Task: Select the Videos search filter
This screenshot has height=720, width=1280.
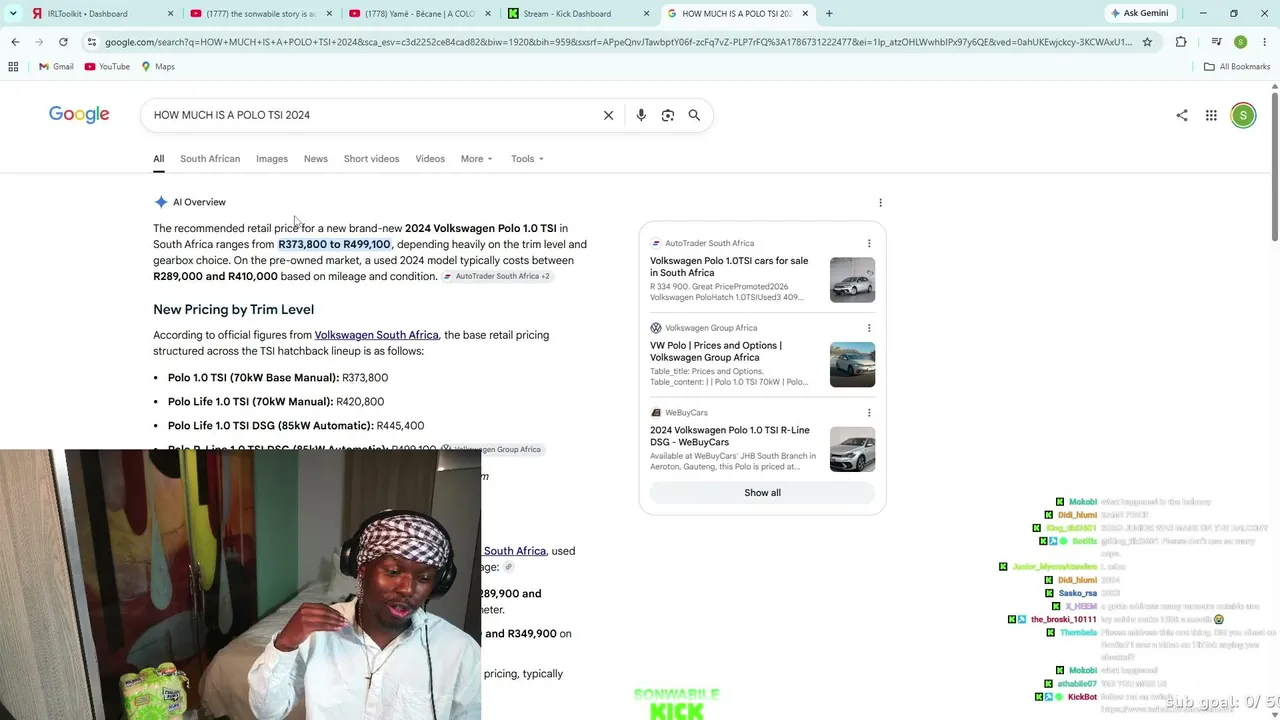Action: click(430, 159)
